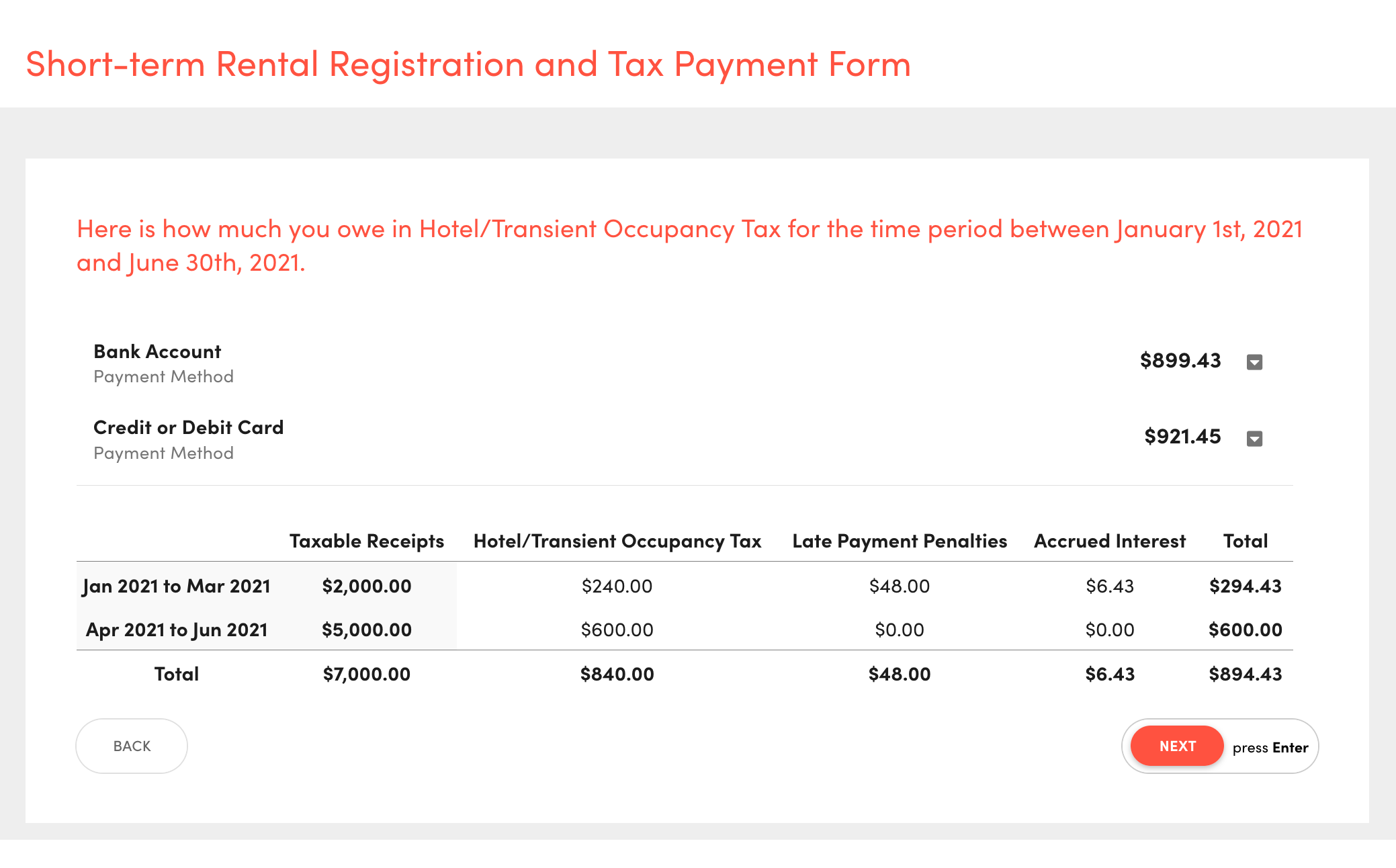Select the Jan 2021 to Mar 2021 row label
This screenshot has width=1396, height=868.
176,586
